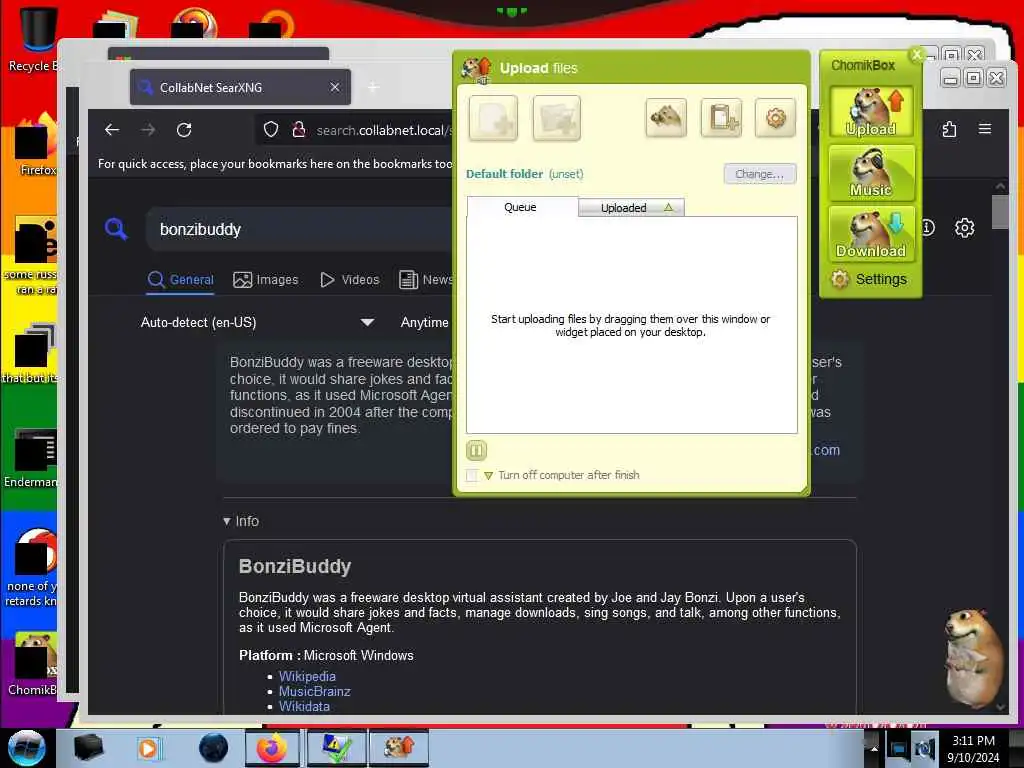
Task: Click the SearXNG magnifier search icon
Action: click(116, 229)
